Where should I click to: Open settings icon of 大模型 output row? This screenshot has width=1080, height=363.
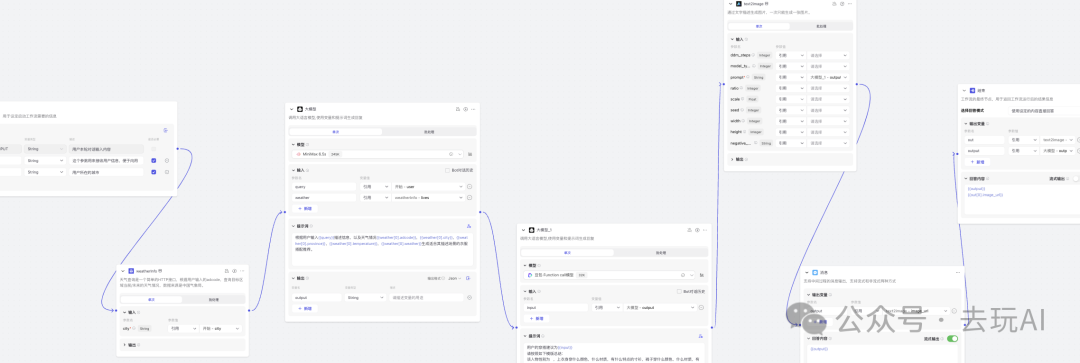point(469,298)
